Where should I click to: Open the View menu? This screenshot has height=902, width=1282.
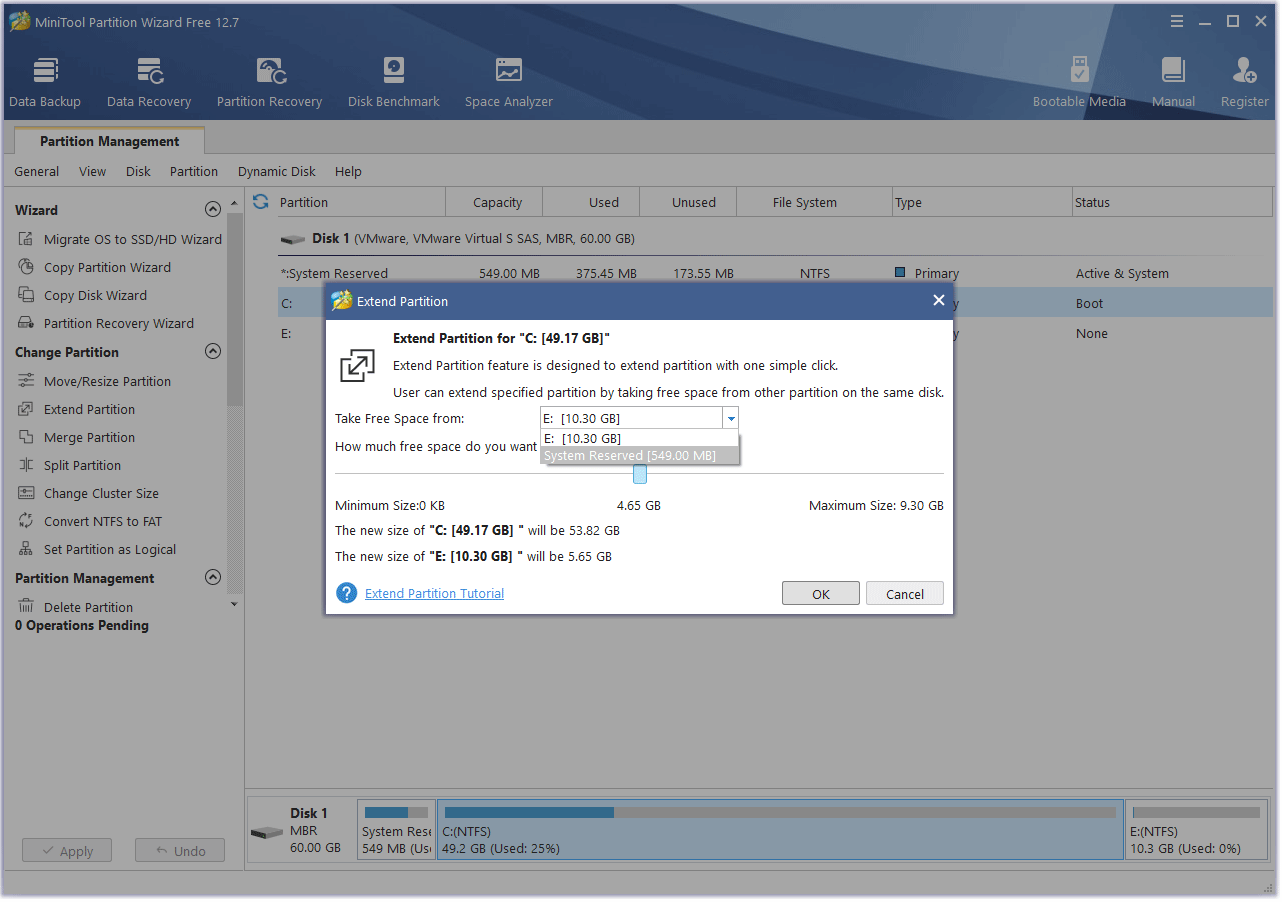click(x=93, y=171)
